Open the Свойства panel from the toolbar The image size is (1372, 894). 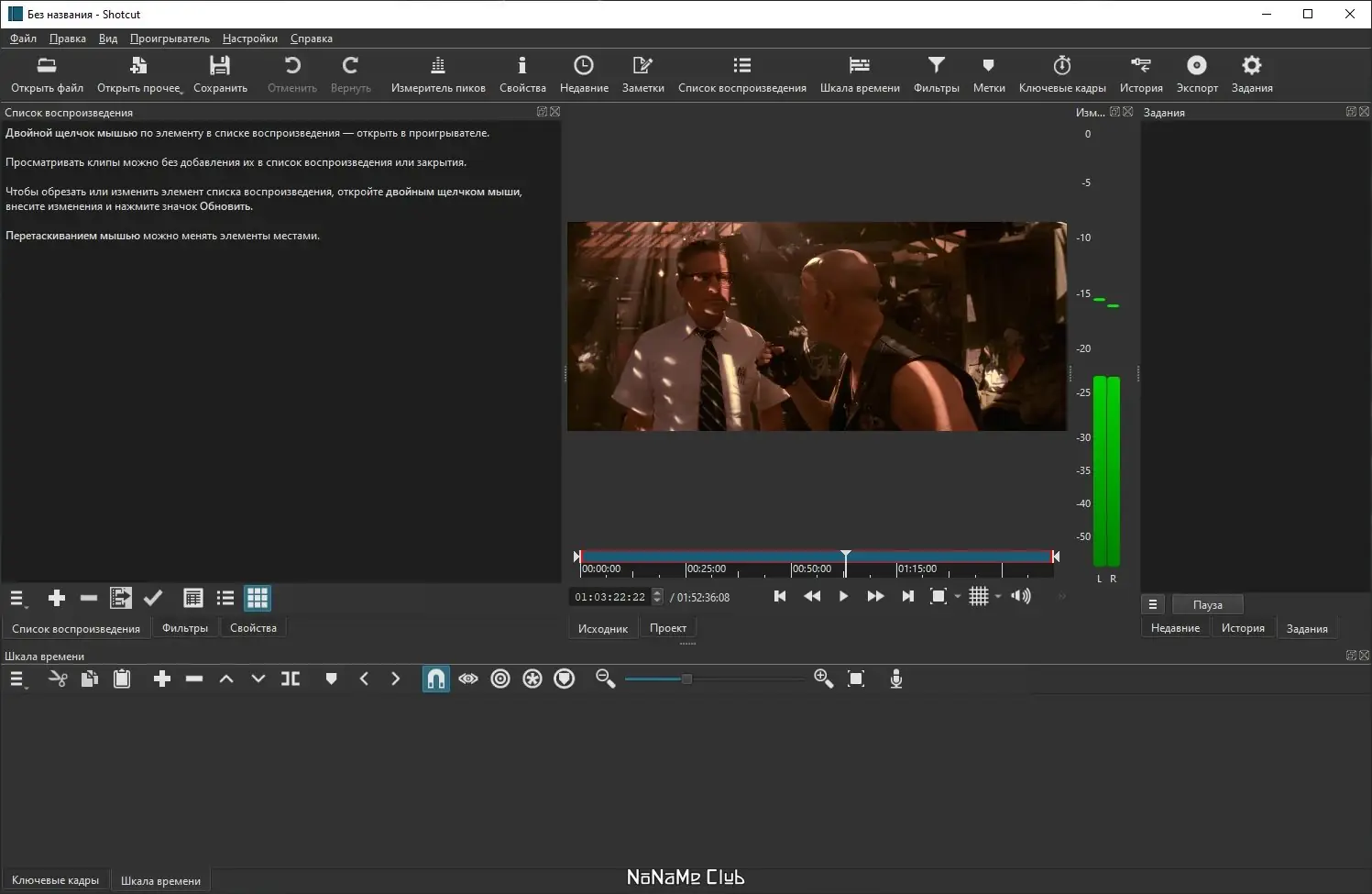tap(522, 74)
